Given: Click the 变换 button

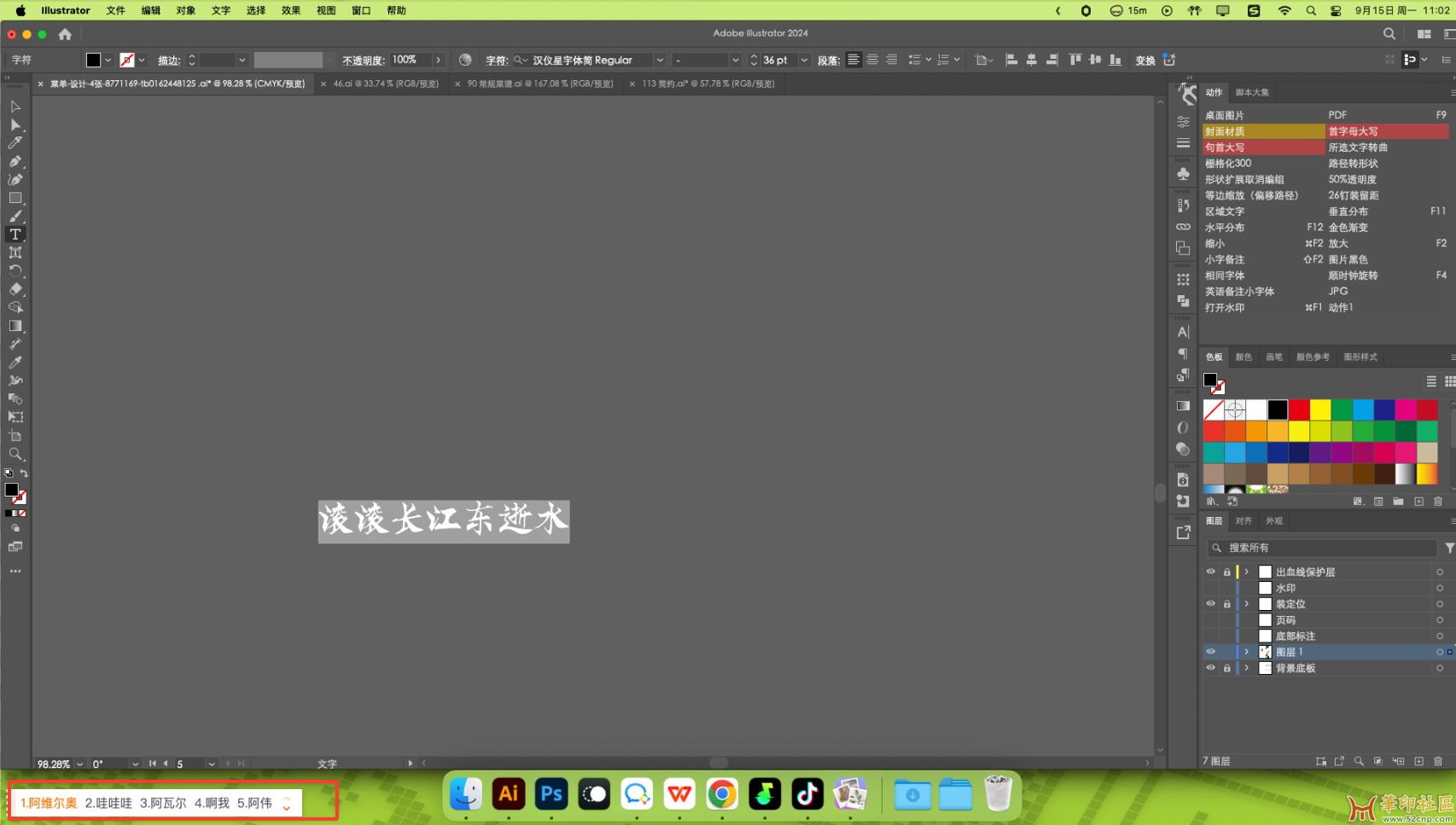Looking at the screenshot, I should [x=1145, y=60].
